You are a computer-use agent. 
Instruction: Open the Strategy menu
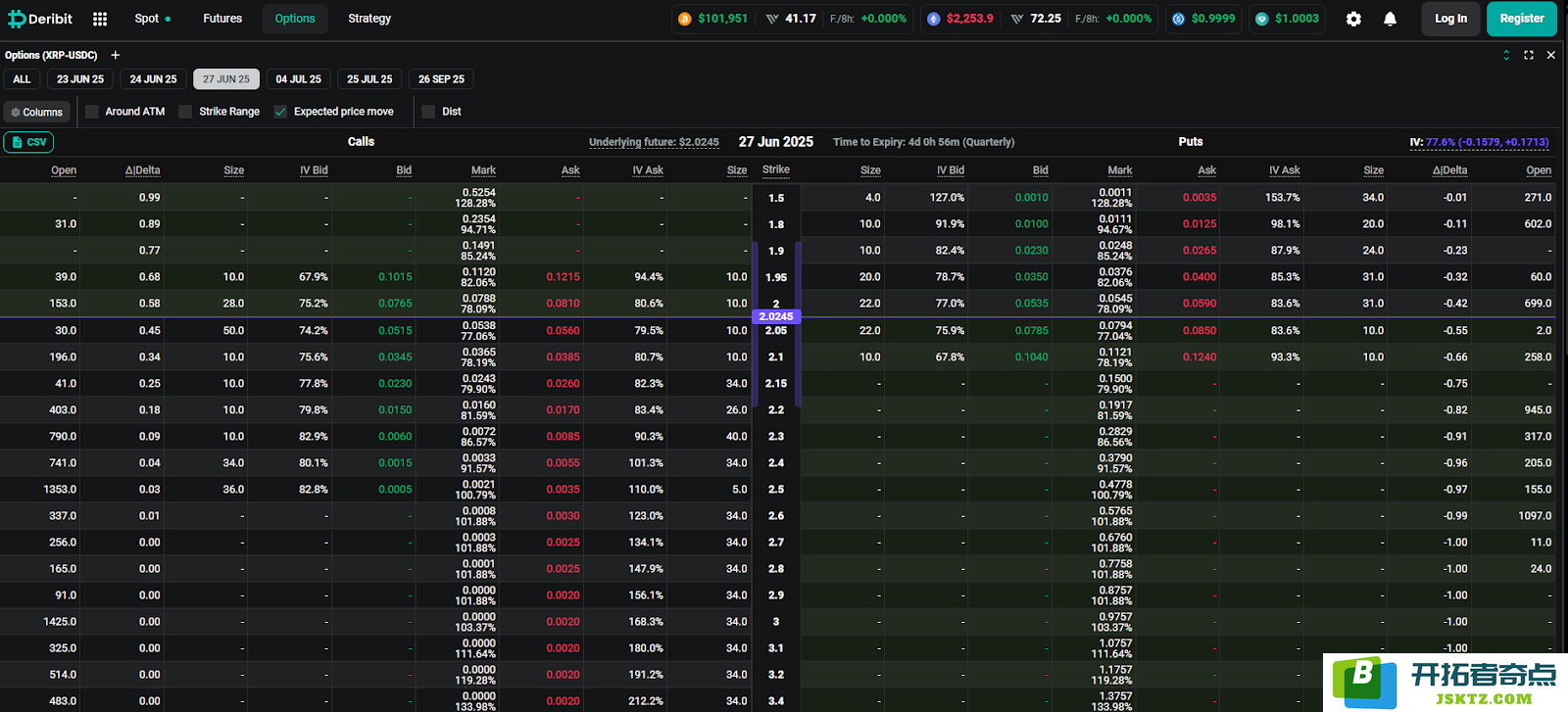click(369, 19)
